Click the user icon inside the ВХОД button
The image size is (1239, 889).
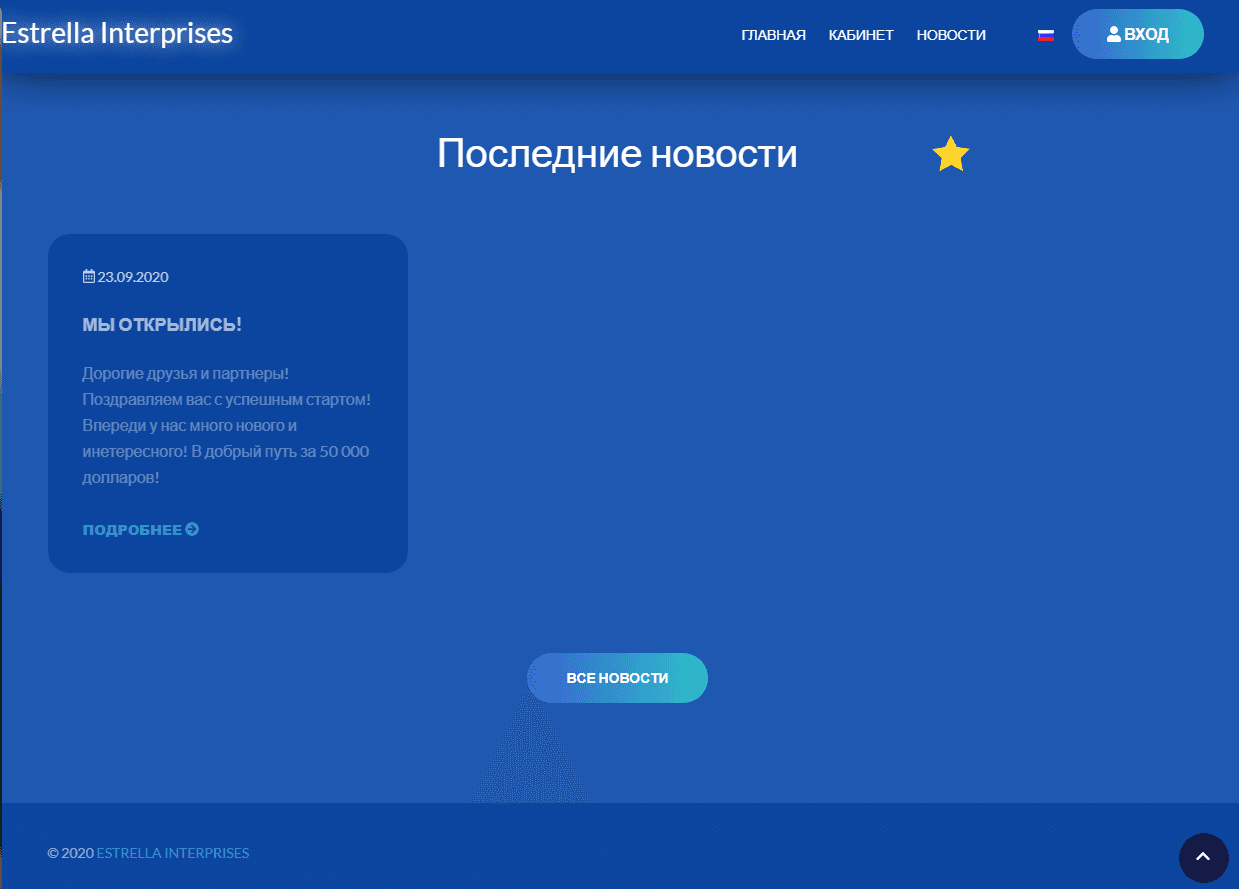coord(1113,33)
